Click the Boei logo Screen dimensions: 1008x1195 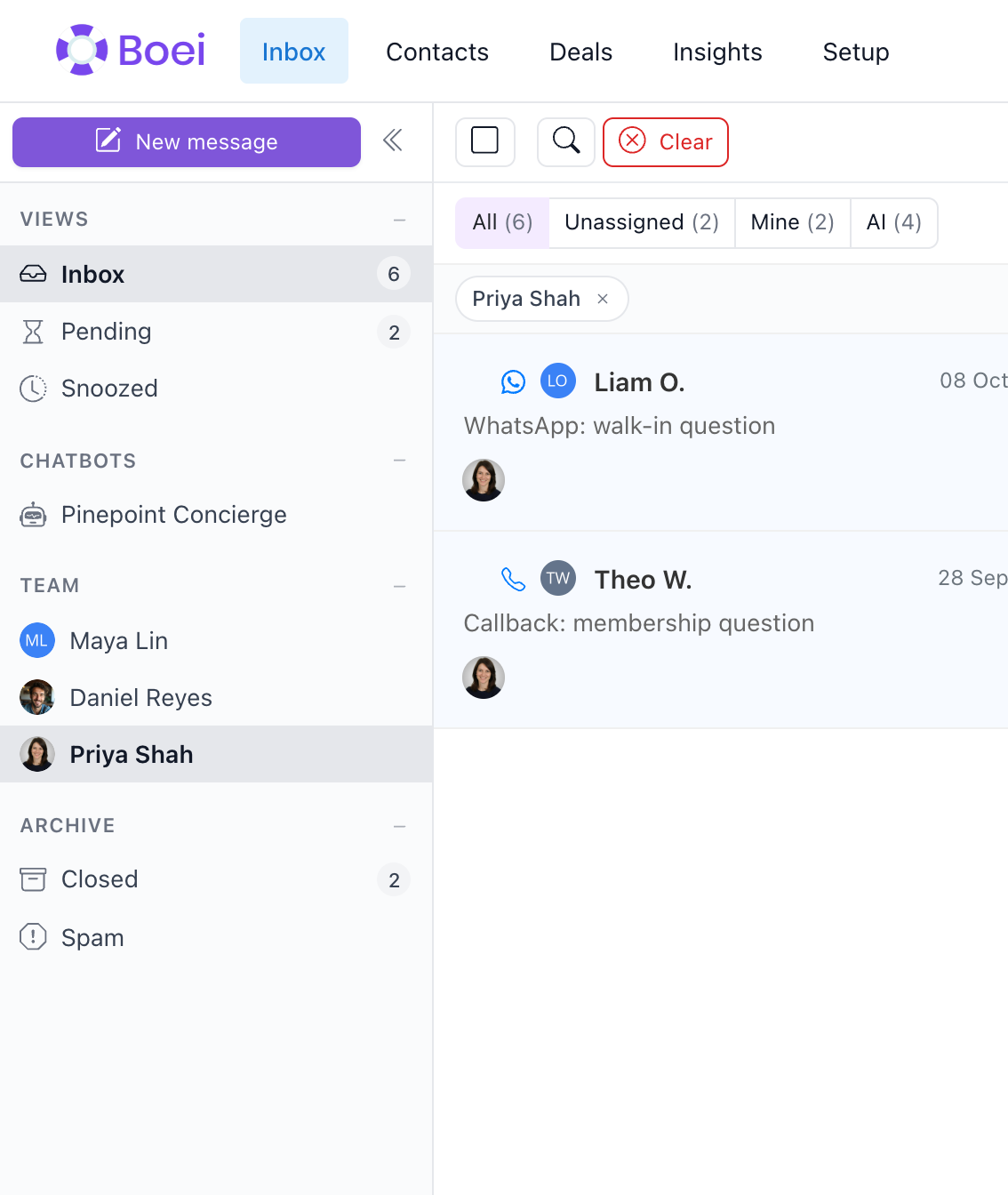131,50
